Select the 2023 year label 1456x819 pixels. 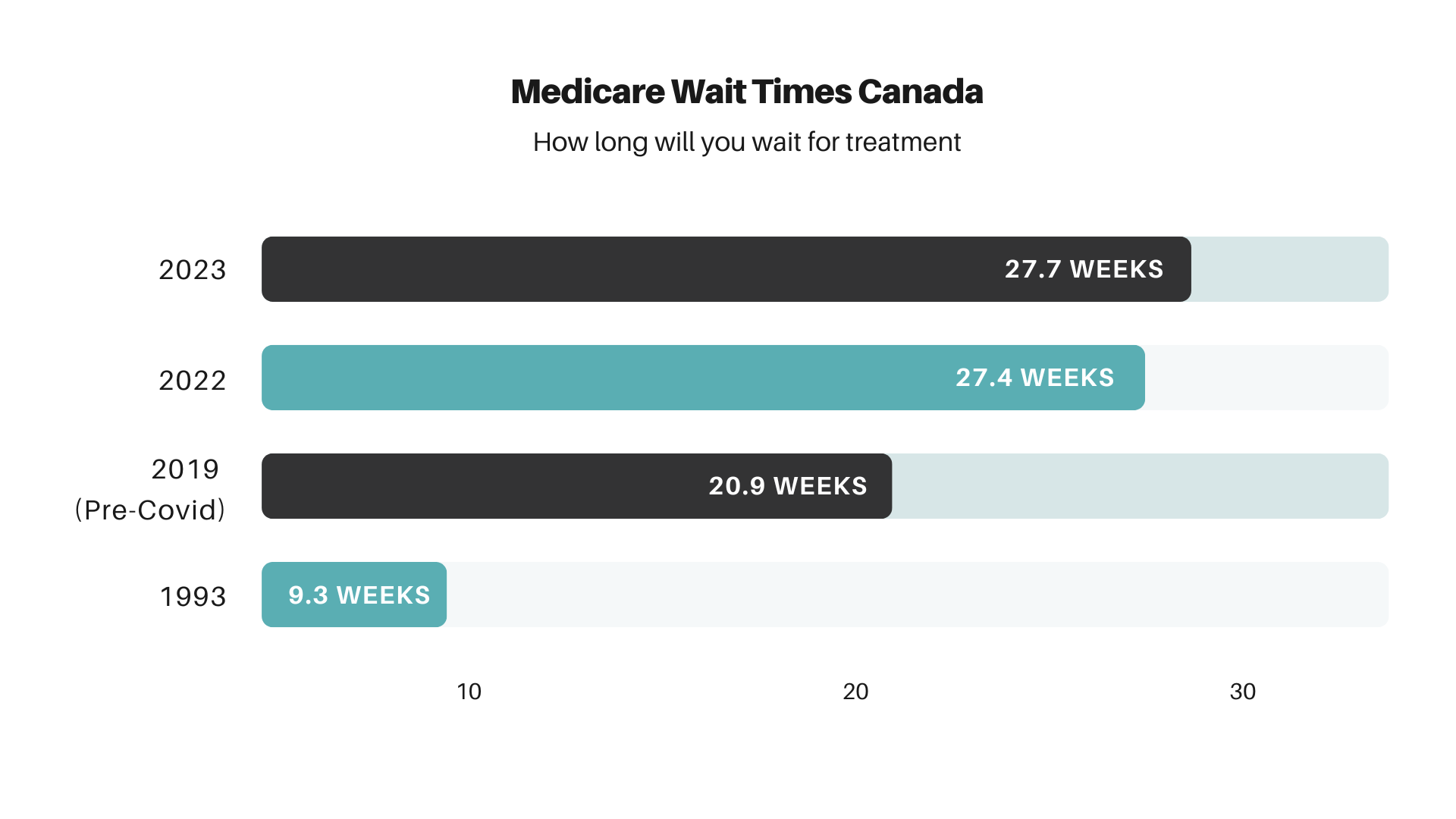click(x=193, y=270)
